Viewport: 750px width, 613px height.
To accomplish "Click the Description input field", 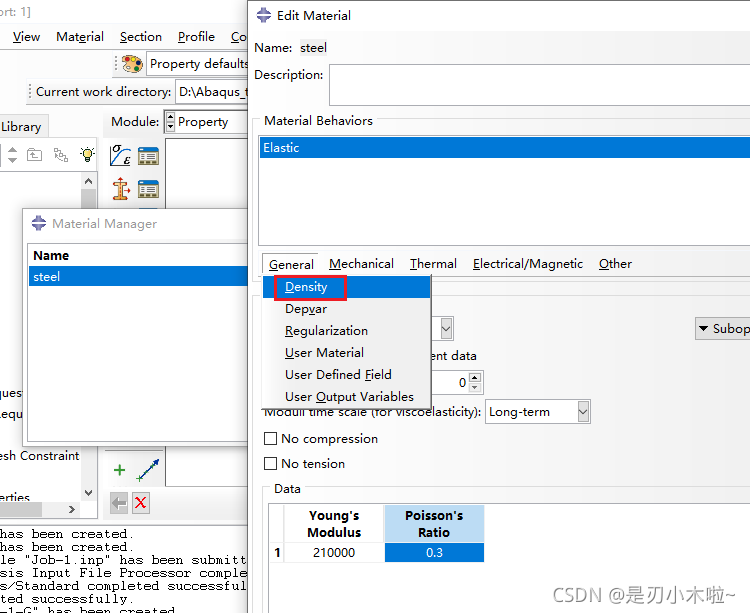I will coord(540,85).
